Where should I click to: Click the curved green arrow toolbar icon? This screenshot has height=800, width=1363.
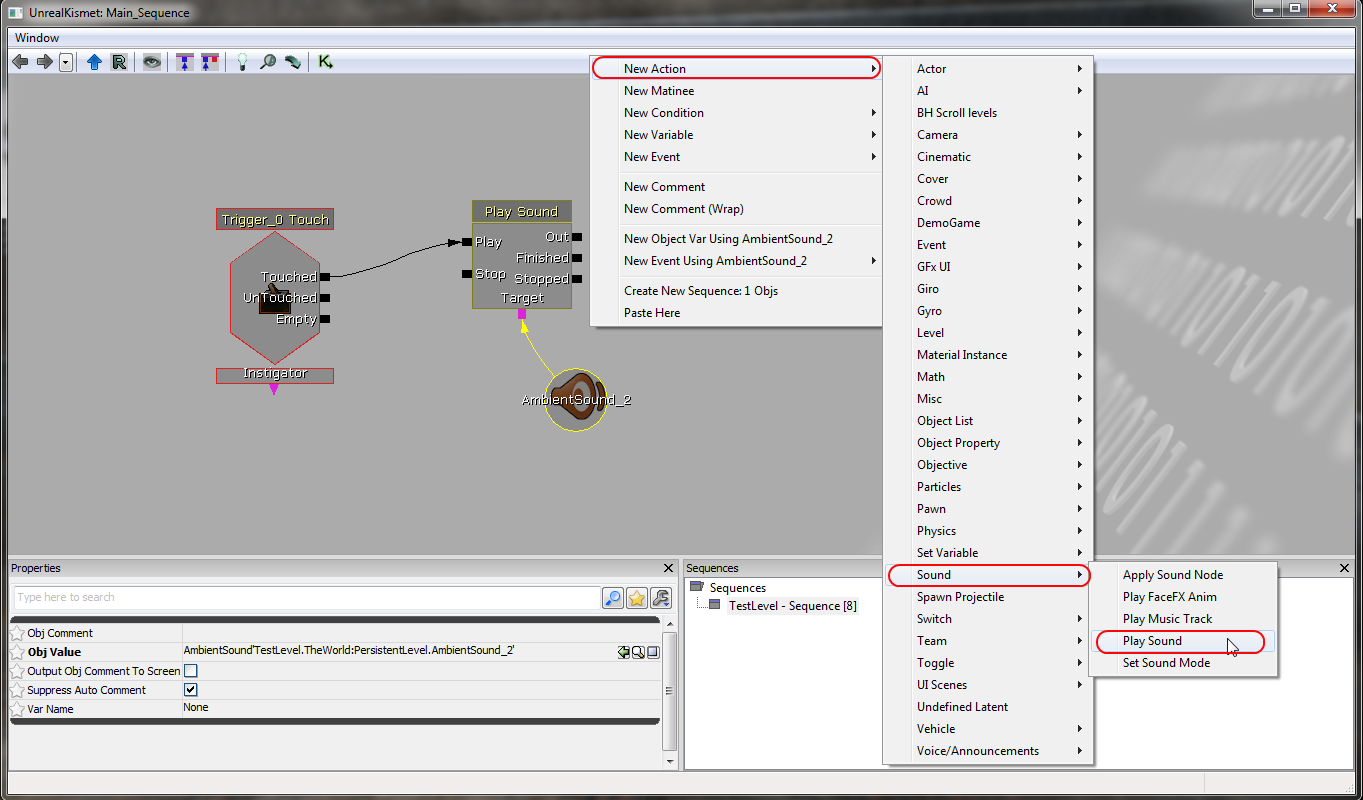coord(293,62)
